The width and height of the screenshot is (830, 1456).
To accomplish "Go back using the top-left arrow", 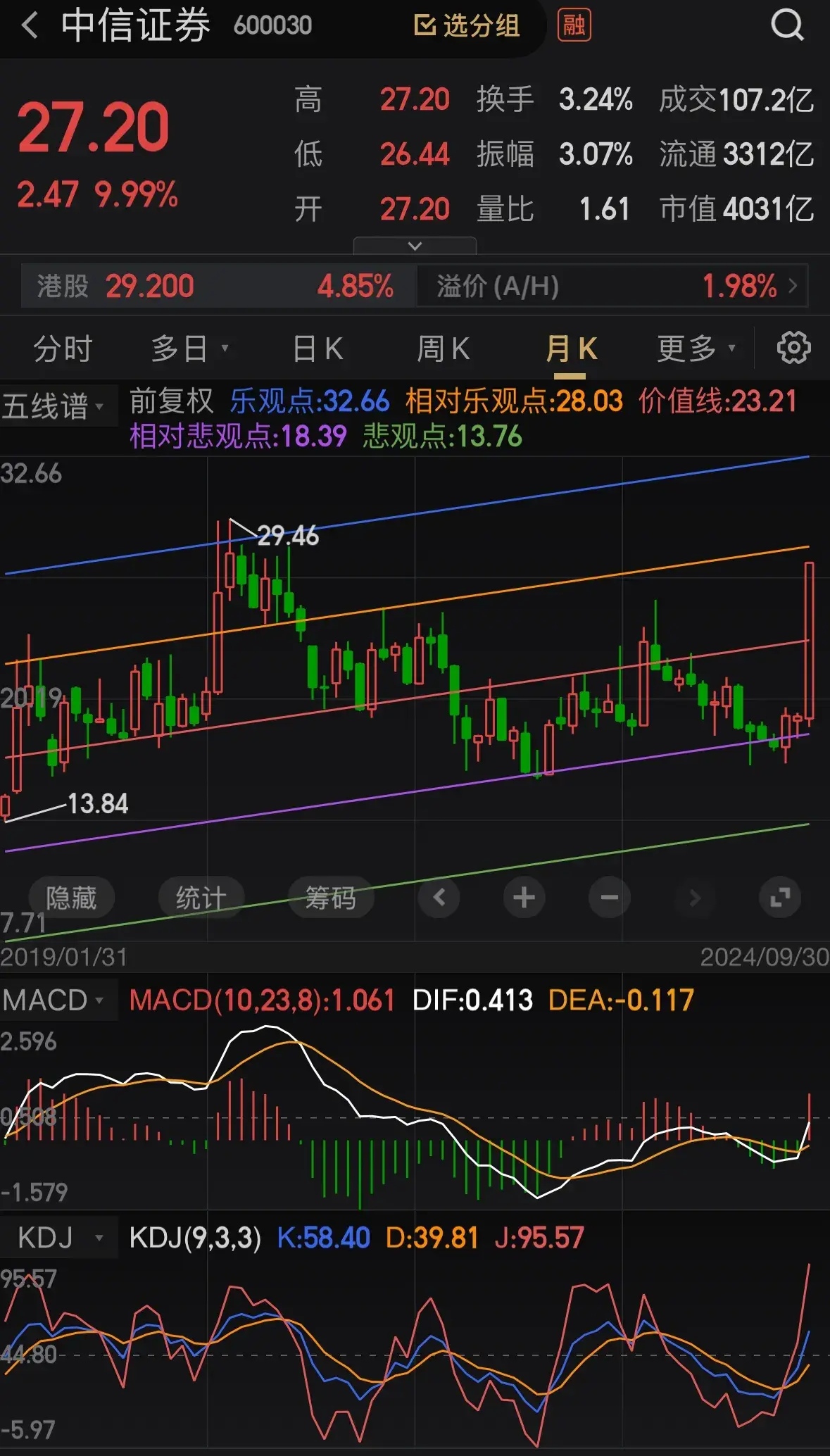I will point(30,26).
